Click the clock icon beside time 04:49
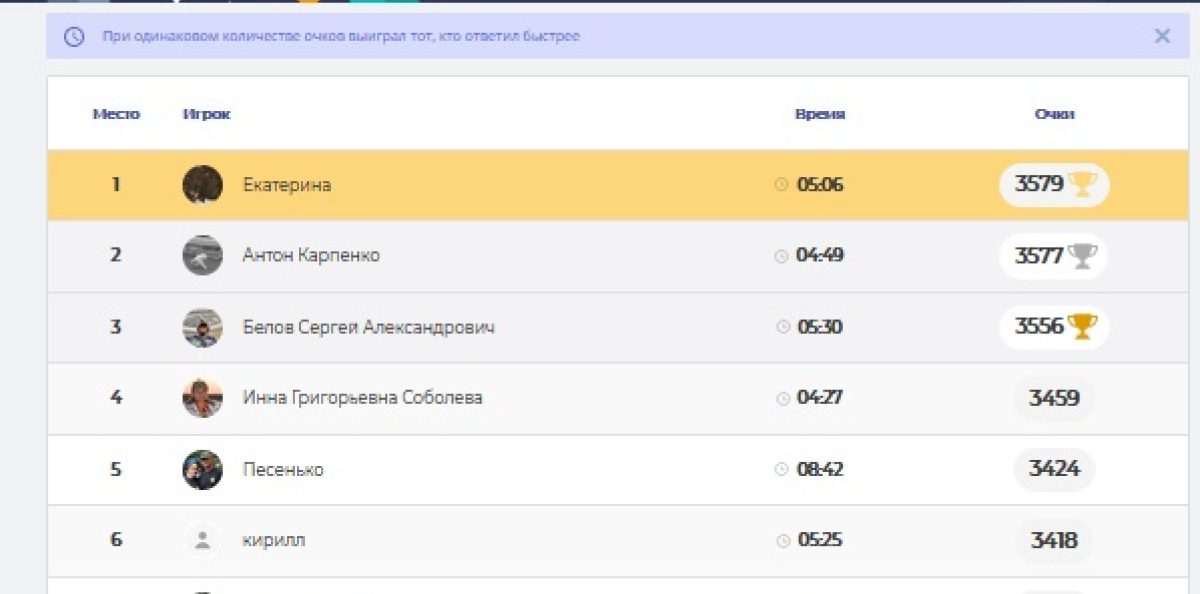The image size is (1200, 594). (x=782, y=256)
